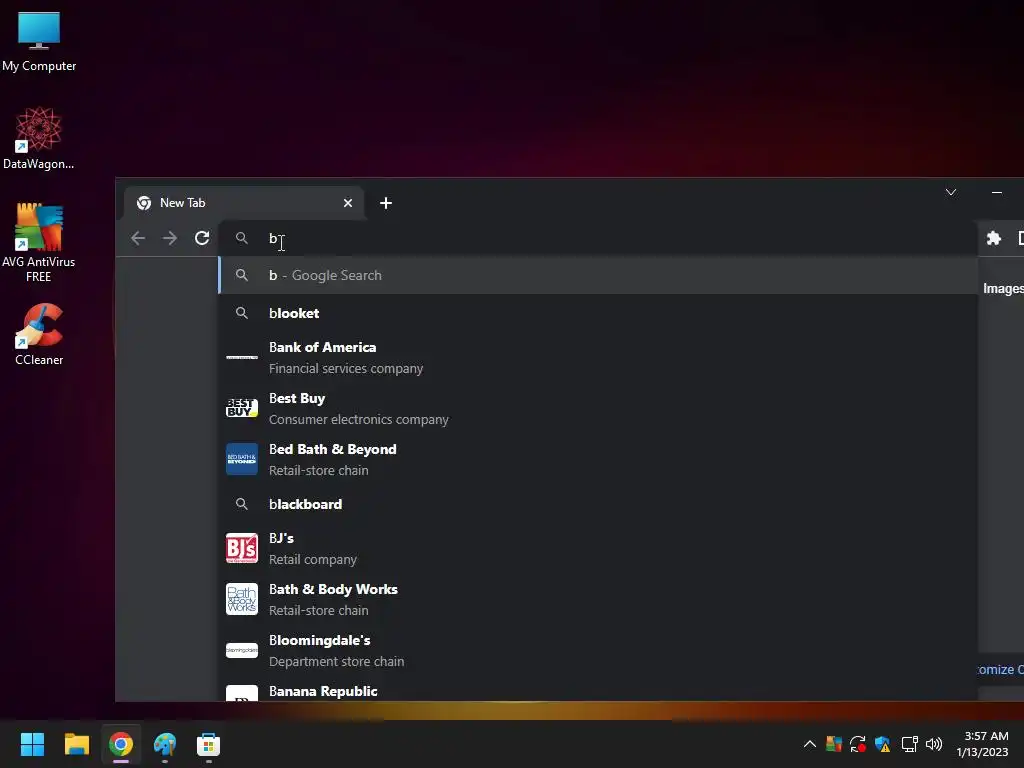Click the BJ's logo icon
The width and height of the screenshot is (1024, 768).
point(242,548)
